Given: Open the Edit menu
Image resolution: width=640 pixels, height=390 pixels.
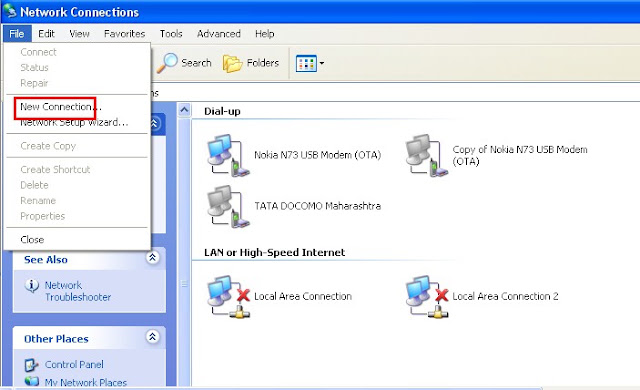Looking at the screenshot, I should point(46,33).
